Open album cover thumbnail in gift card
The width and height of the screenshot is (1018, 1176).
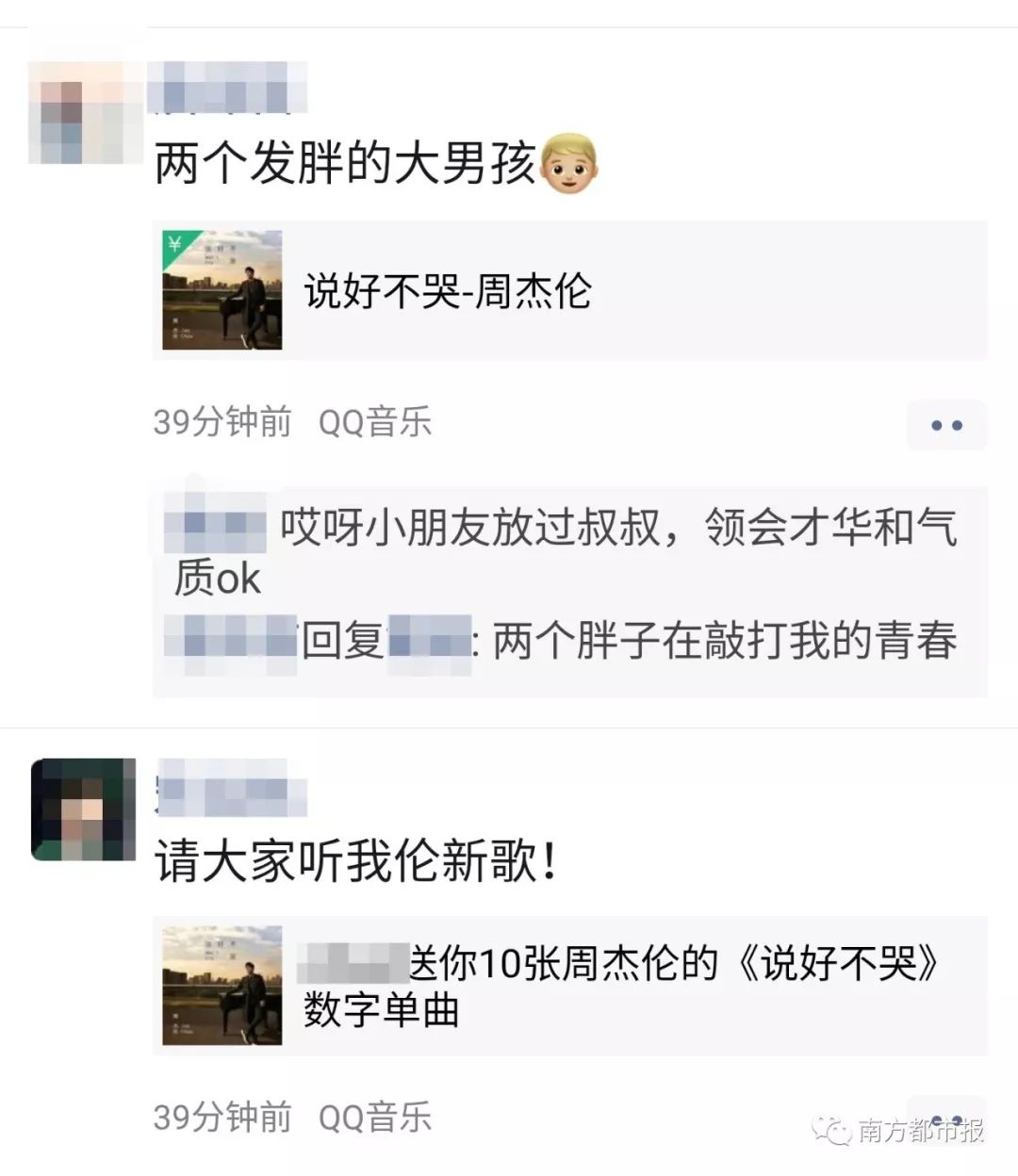click(x=222, y=985)
